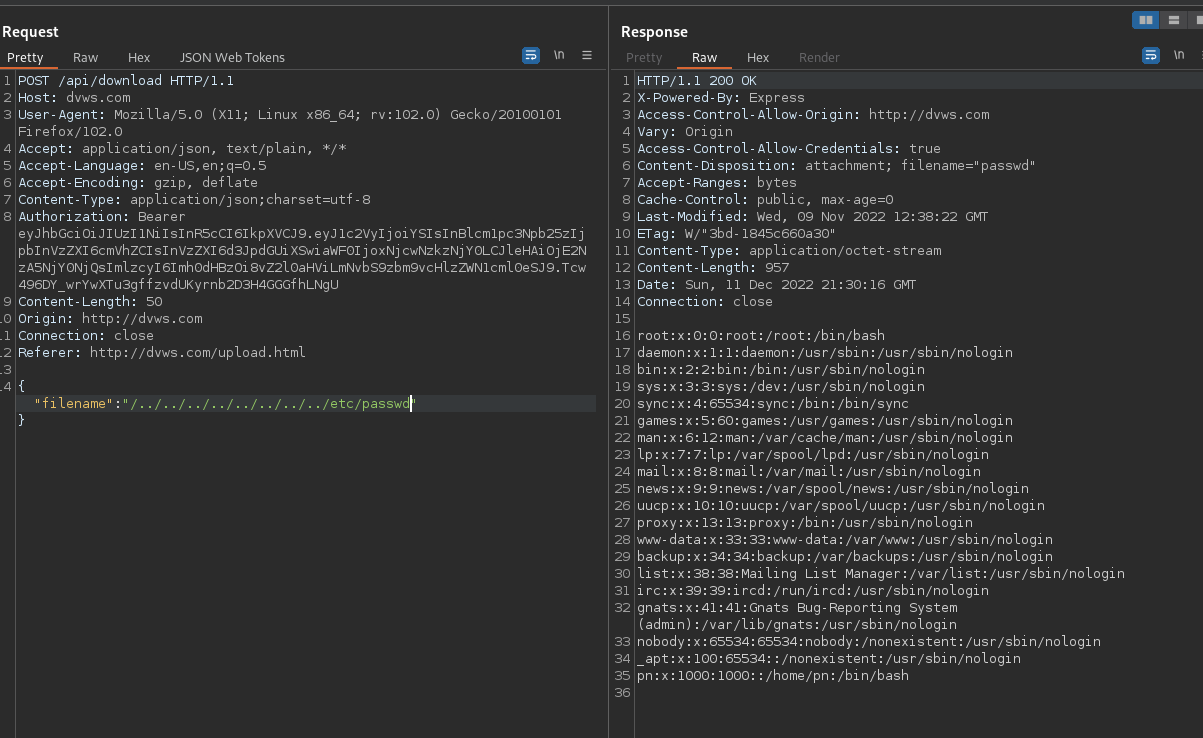Click the proxy:x:13:13 passwd entry

[x=805, y=523]
